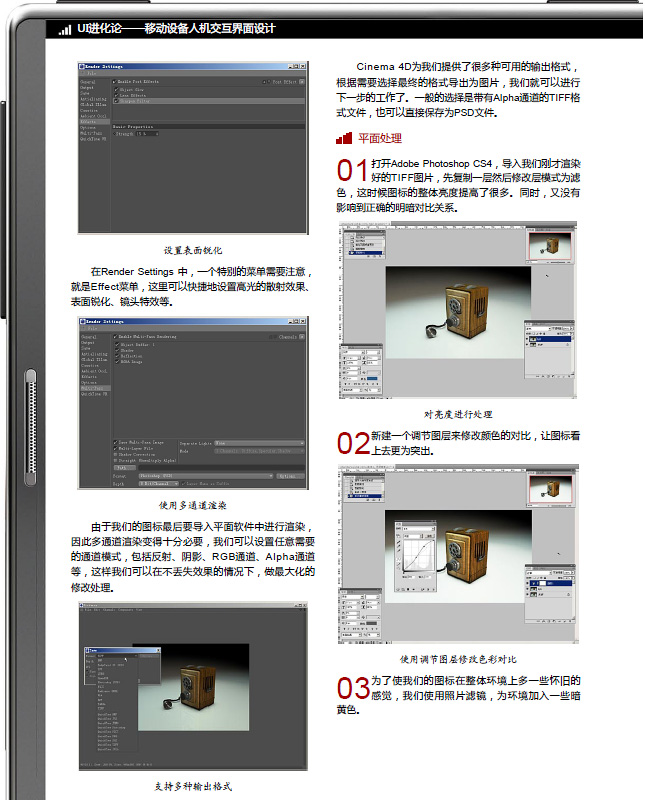Click the Options button beside Format
The image size is (645, 800).
(288, 476)
